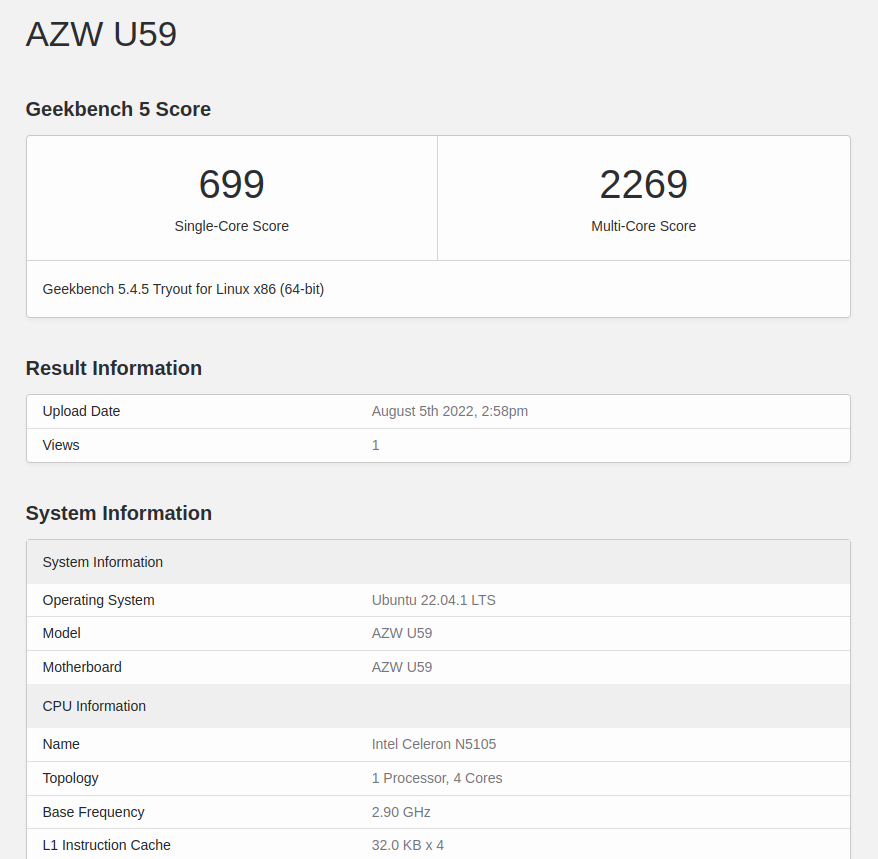Image resolution: width=878 pixels, height=859 pixels.
Task: Click the 'Motherboard' row label
Action: click(82, 667)
